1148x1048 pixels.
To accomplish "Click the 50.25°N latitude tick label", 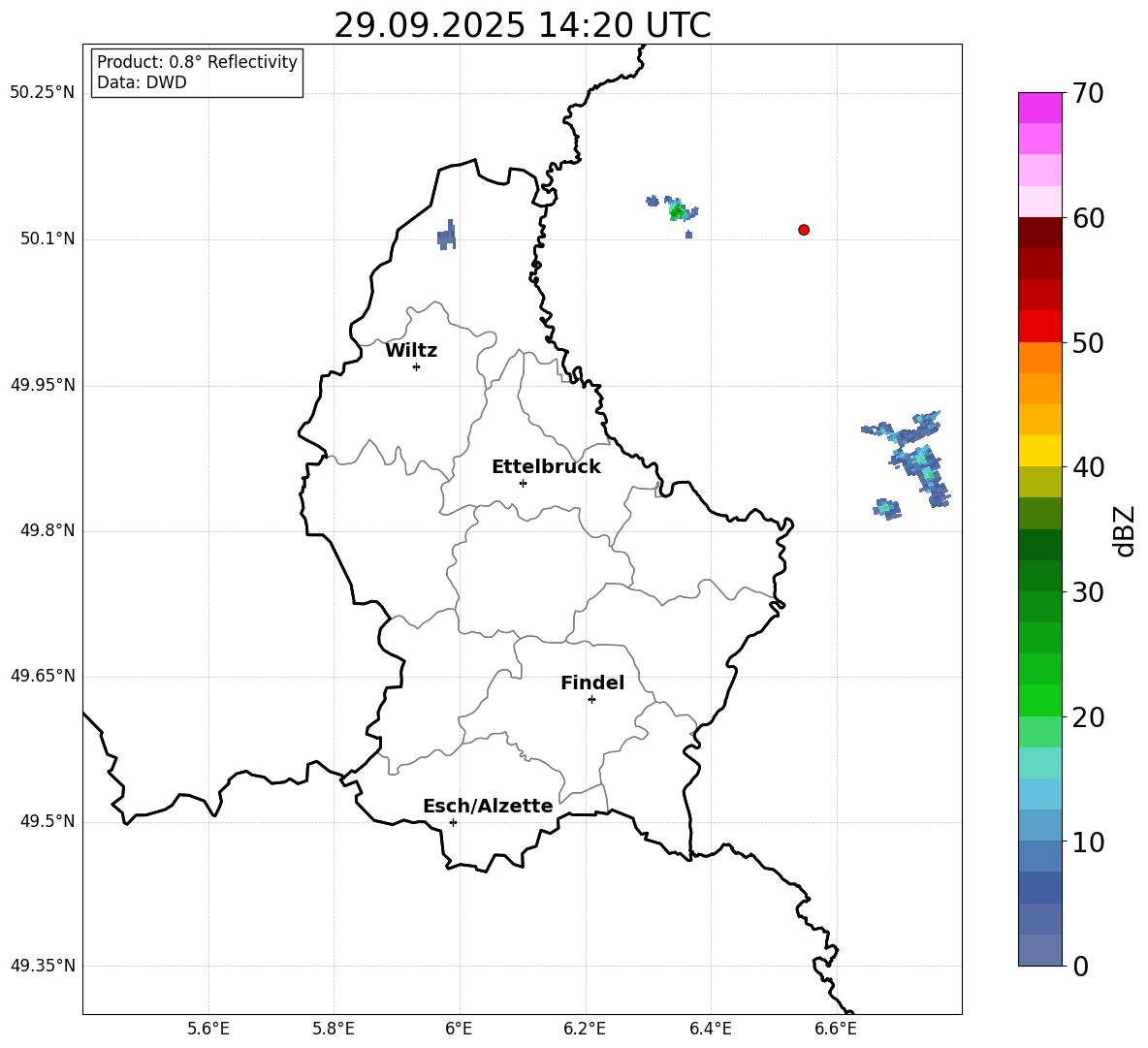I will (43, 93).
